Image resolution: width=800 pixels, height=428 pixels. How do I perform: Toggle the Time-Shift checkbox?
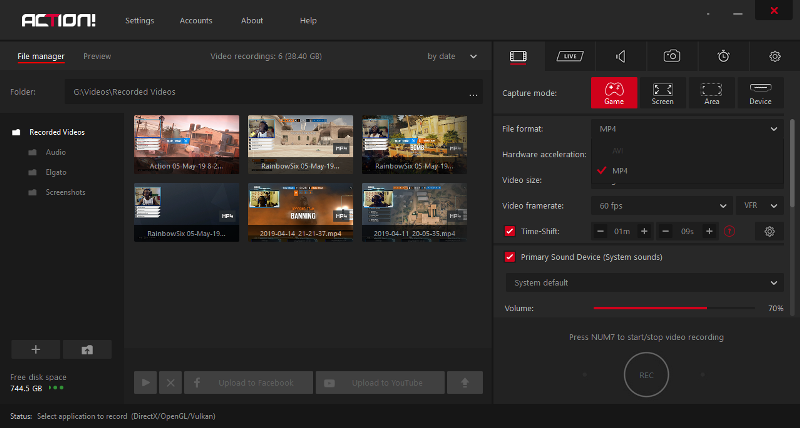click(510, 231)
